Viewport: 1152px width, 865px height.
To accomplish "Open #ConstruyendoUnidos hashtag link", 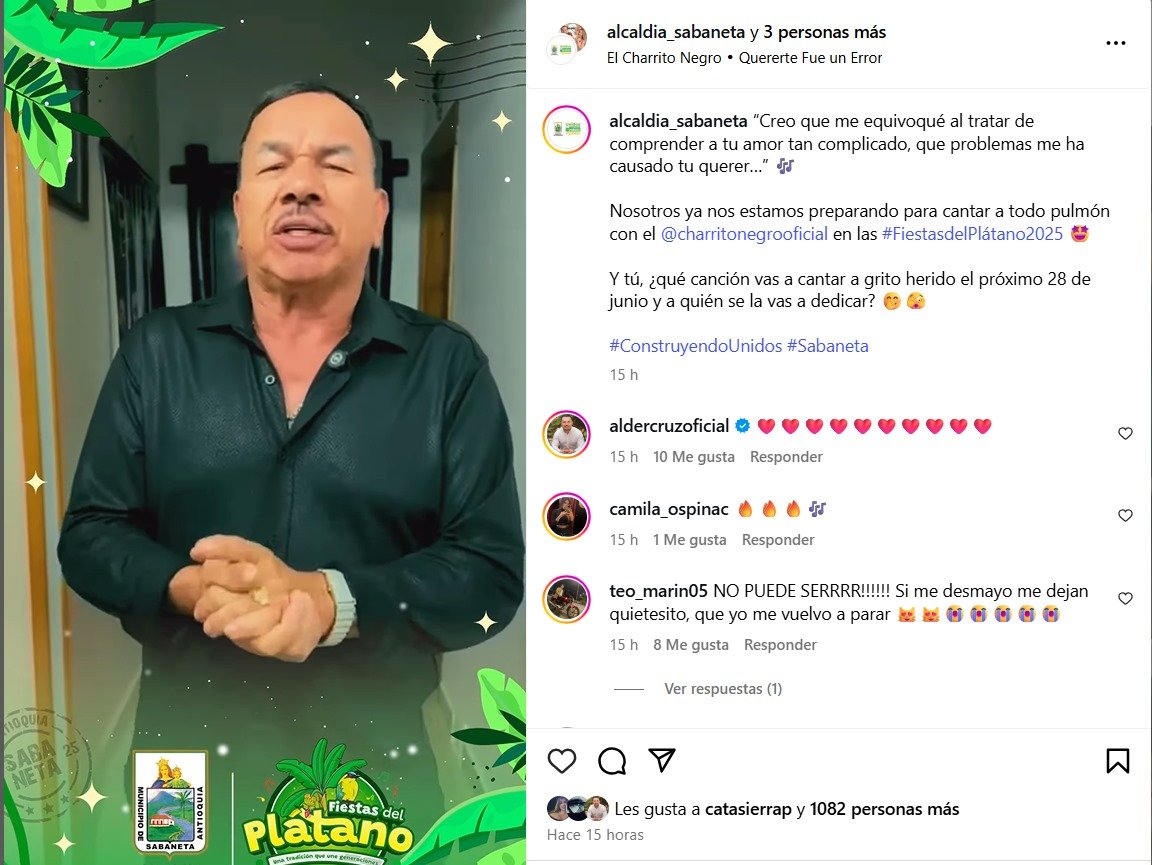I will pos(696,345).
